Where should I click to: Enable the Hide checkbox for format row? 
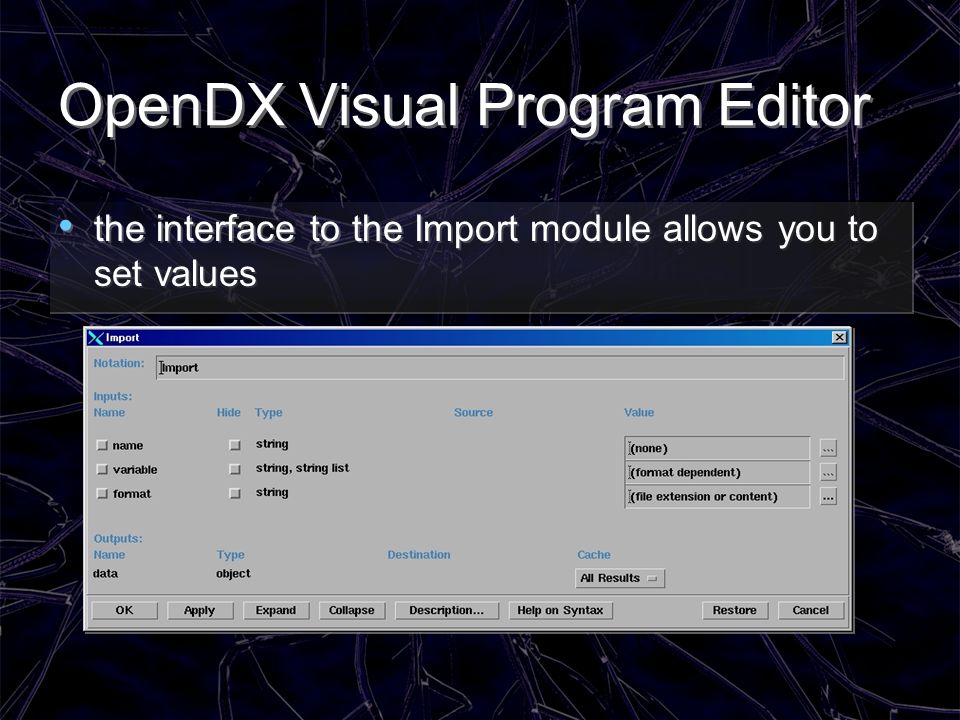click(234, 493)
